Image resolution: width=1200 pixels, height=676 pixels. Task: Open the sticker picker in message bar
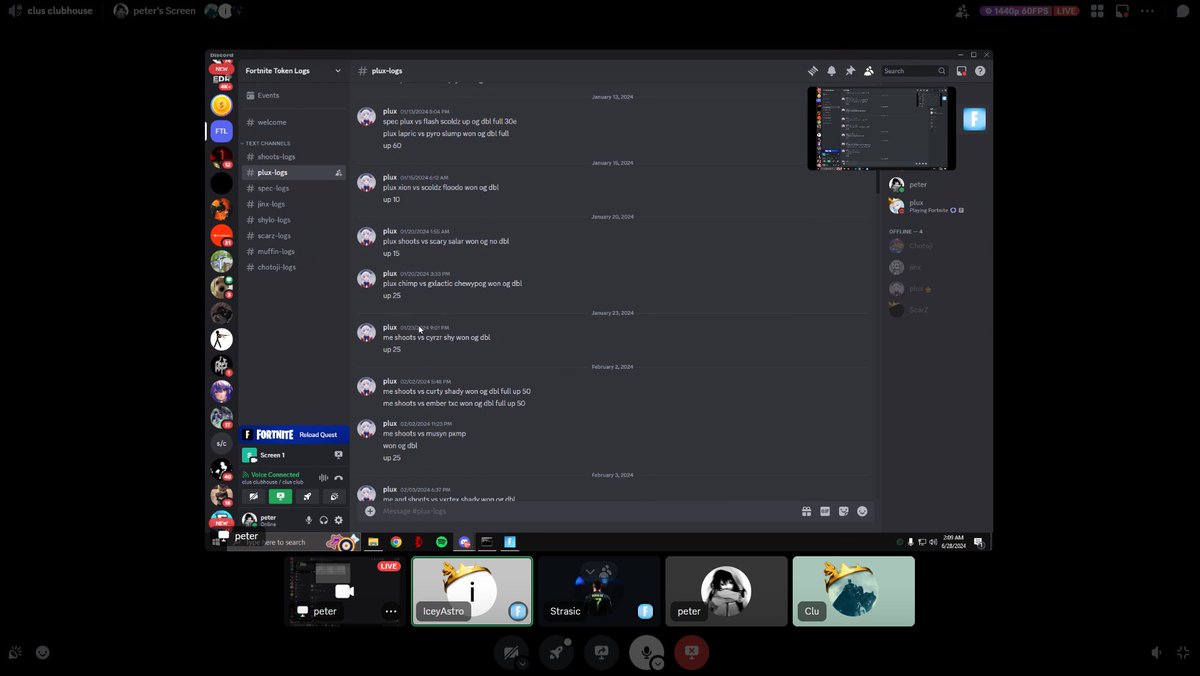click(x=844, y=511)
